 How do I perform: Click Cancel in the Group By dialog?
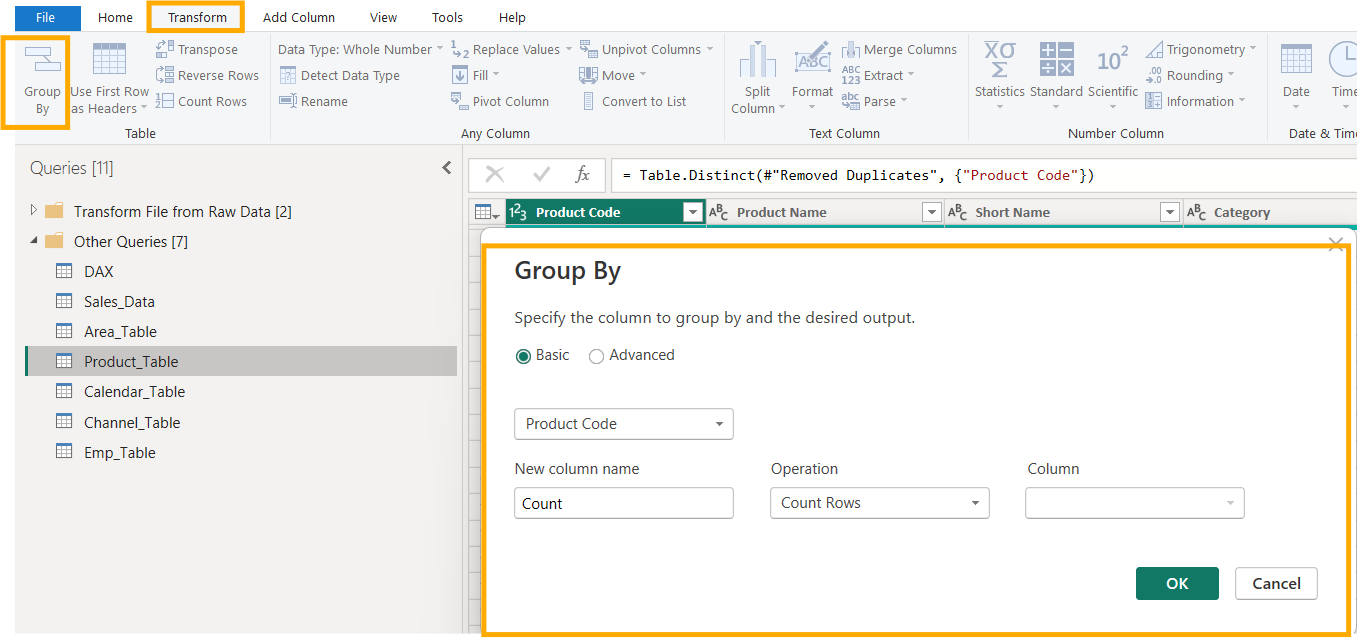pos(1276,584)
